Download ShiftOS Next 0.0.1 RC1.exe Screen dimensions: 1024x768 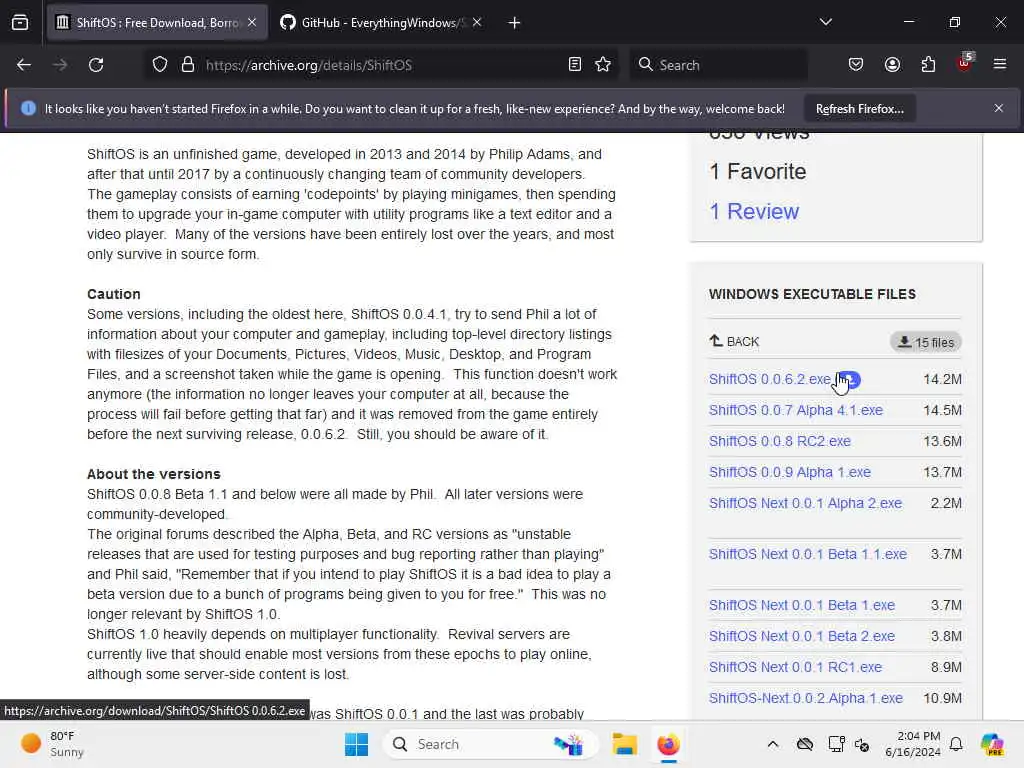coord(795,667)
